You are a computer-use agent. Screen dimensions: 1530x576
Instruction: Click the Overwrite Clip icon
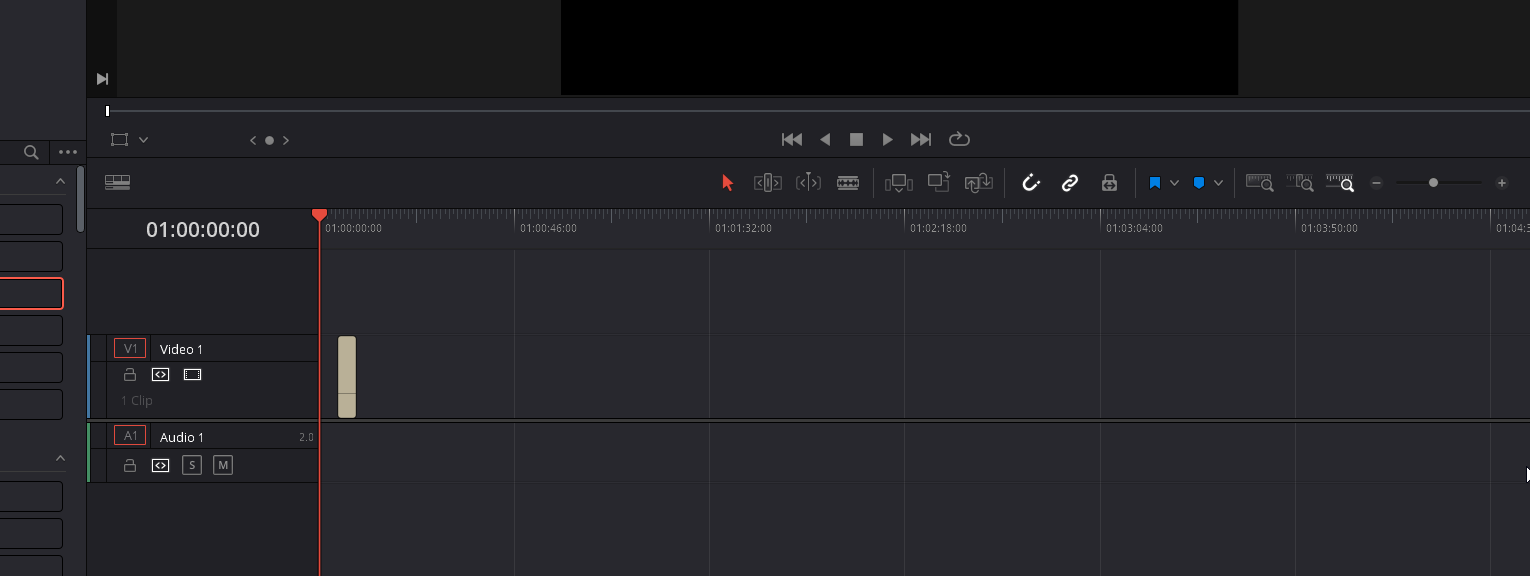click(938, 183)
